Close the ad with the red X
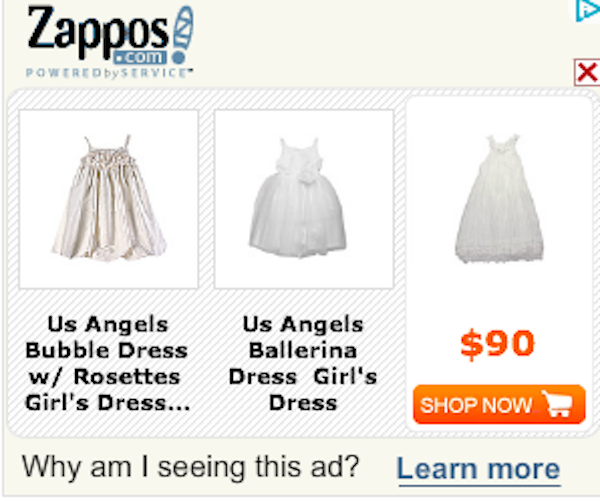 pos(587,72)
